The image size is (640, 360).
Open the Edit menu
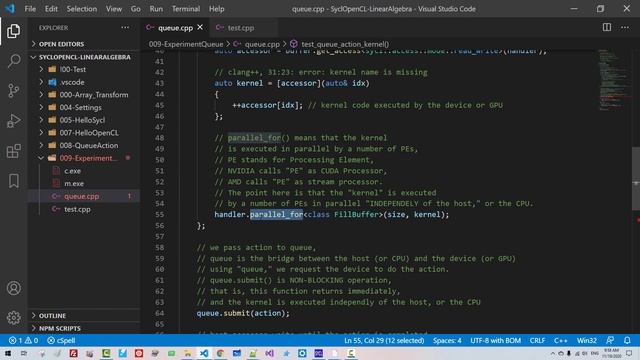(51, 9)
